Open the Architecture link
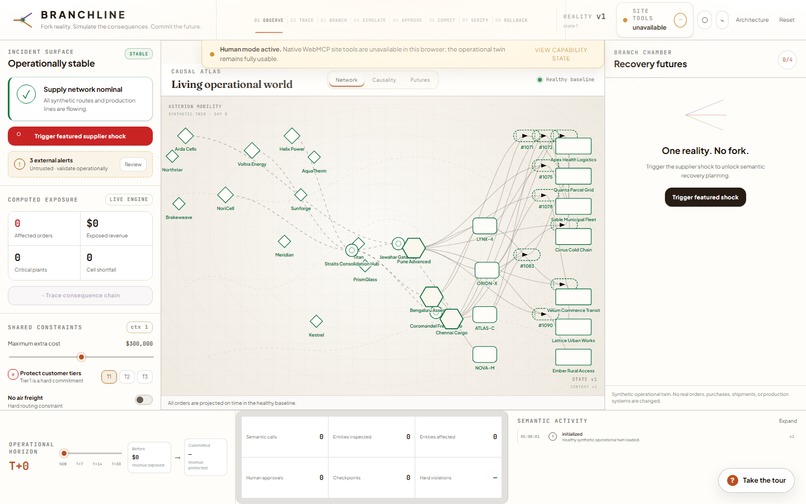The height and width of the screenshot is (504, 806). [x=752, y=20]
